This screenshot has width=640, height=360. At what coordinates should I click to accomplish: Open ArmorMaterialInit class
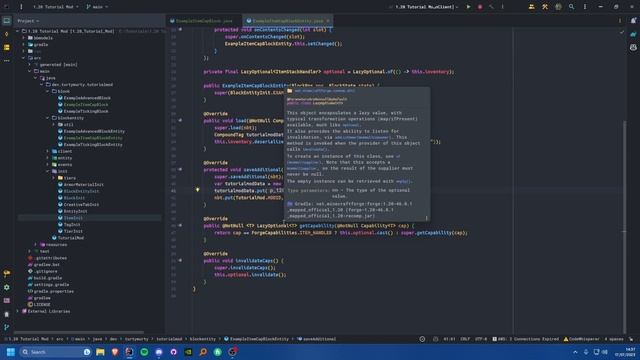click(x=83, y=184)
